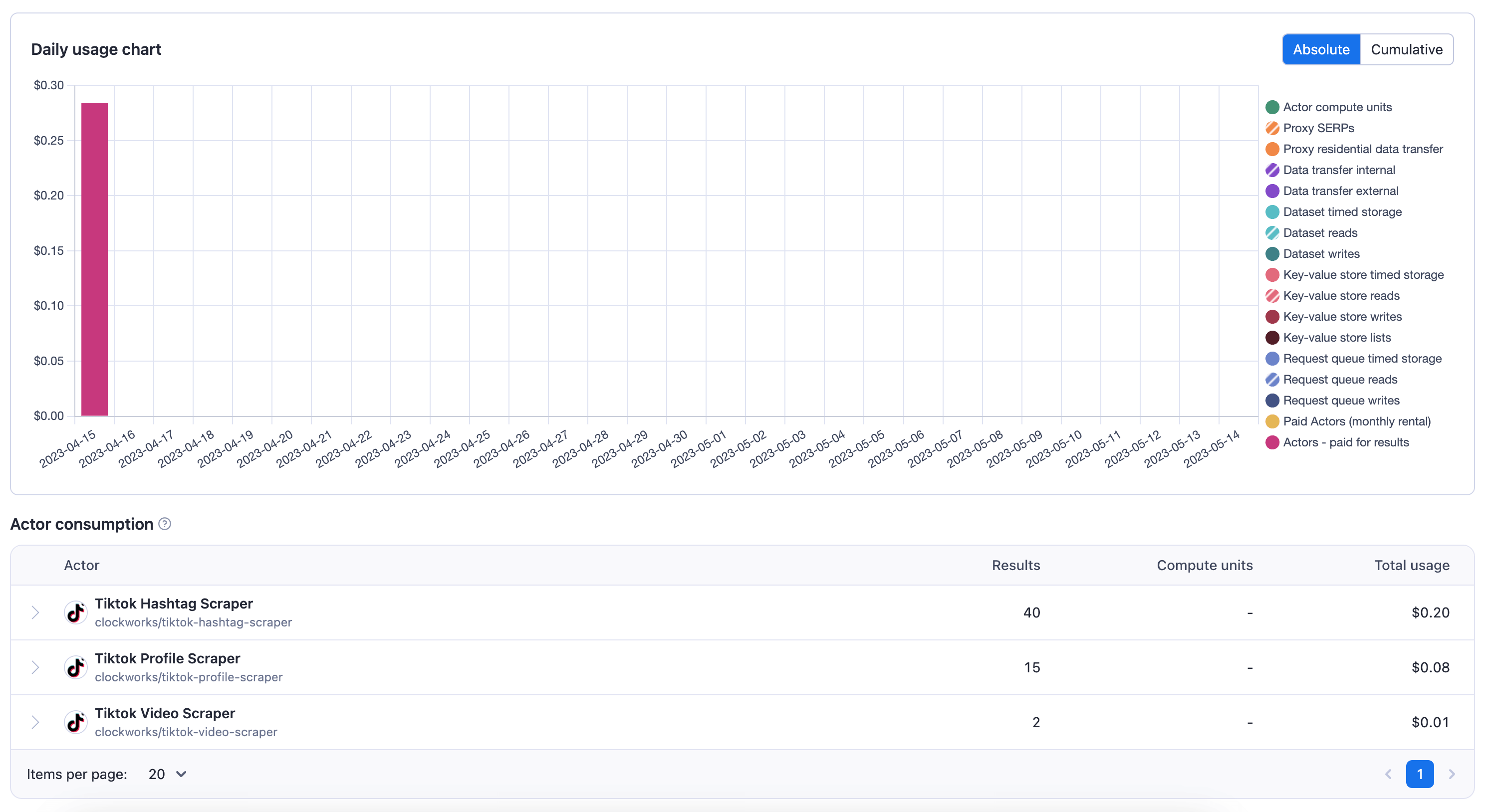Click the Actor consumption help question icon
Screen dimensions: 1491x812
point(165,524)
